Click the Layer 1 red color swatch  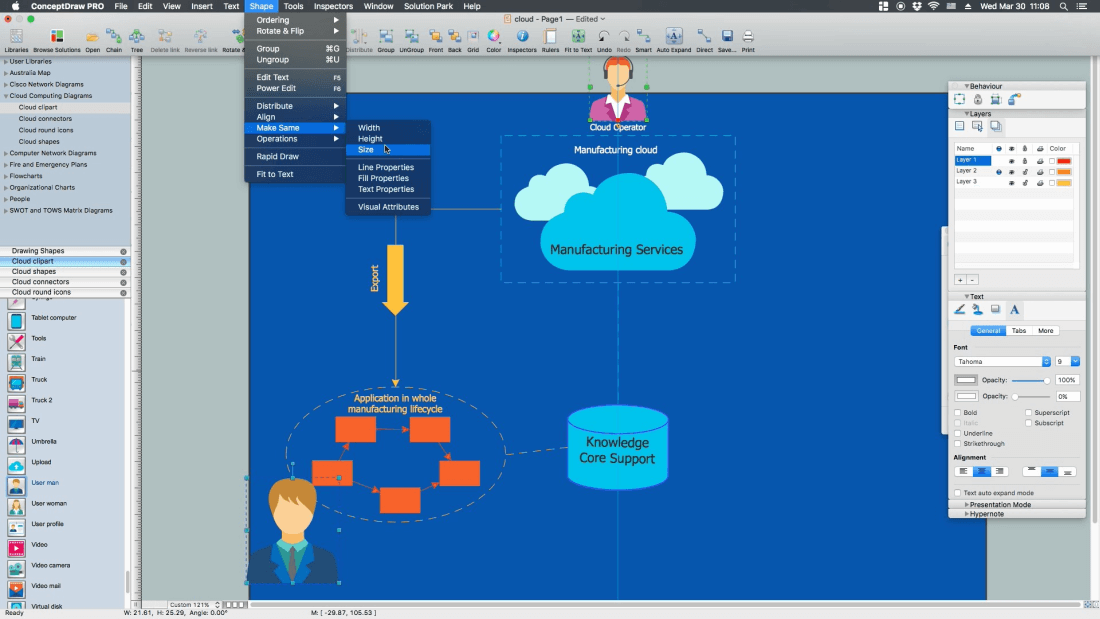[x=1064, y=161]
